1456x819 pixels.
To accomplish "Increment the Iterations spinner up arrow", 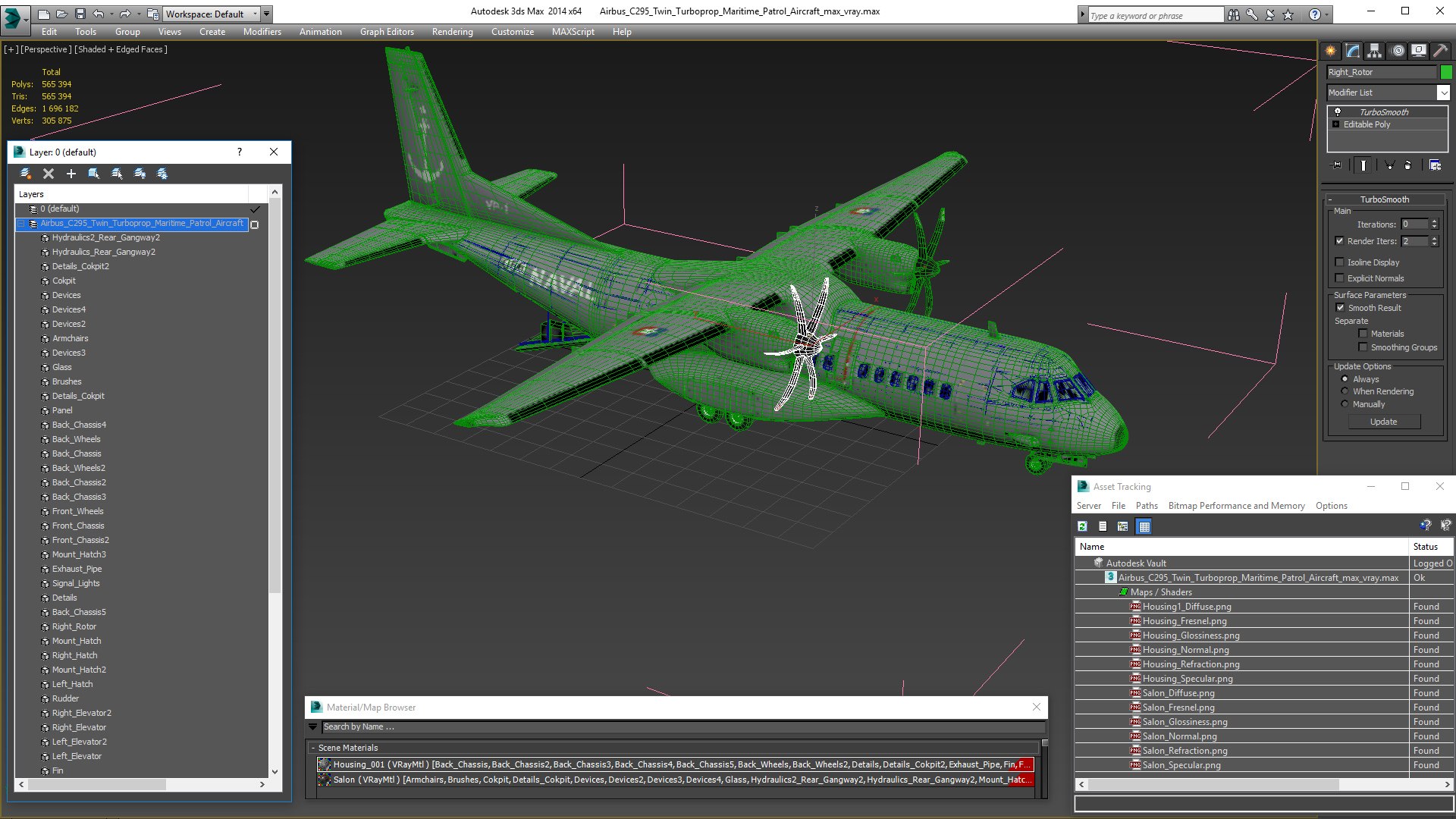I will pyautogui.click(x=1435, y=221).
